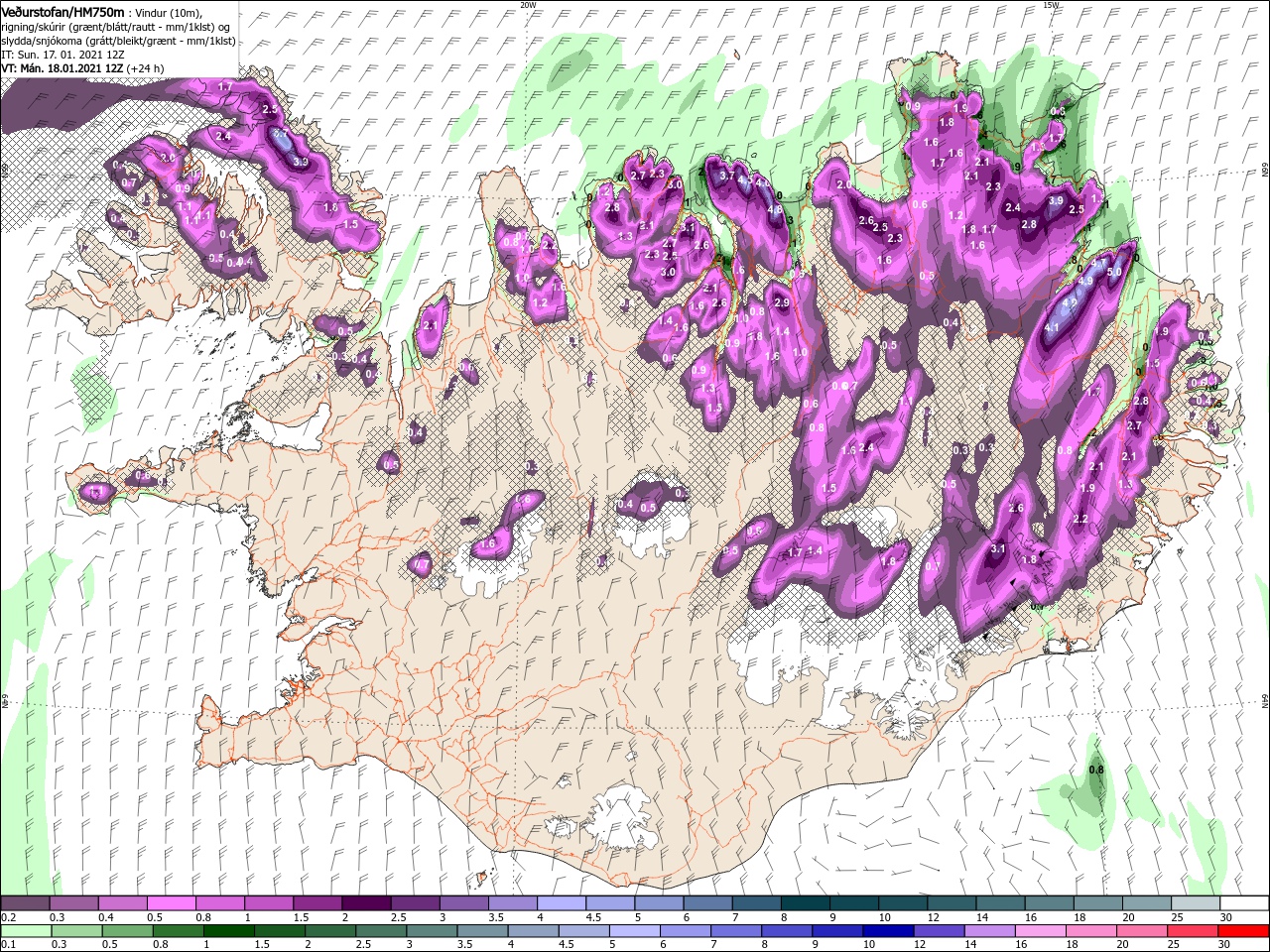
Task: Pick the dark green 1–1.5 swatch on lower scale
Action: [x=229, y=931]
